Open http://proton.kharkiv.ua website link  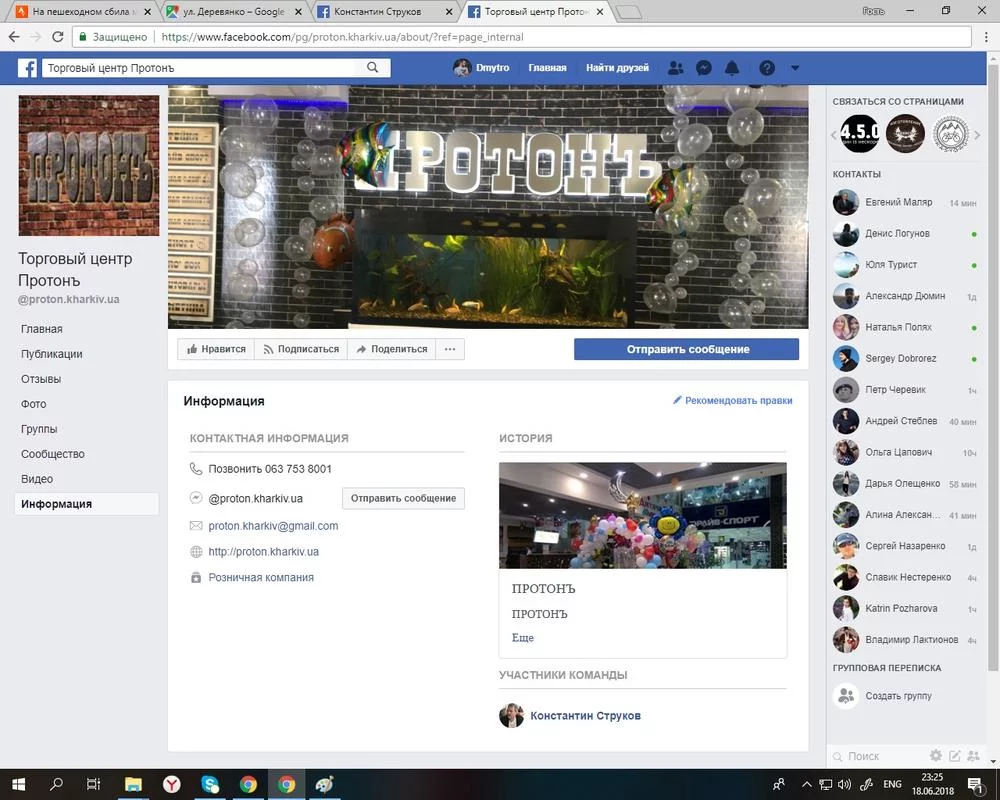tap(263, 552)
